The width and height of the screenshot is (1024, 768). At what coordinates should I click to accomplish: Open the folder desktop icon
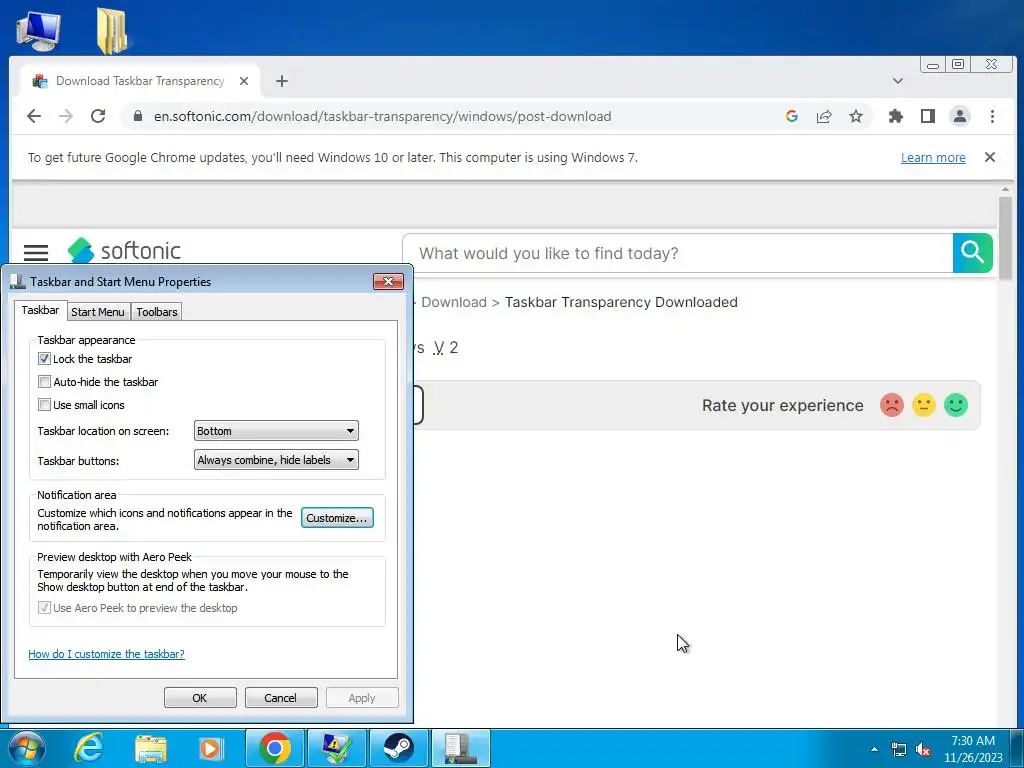click(x=112, y=30)
